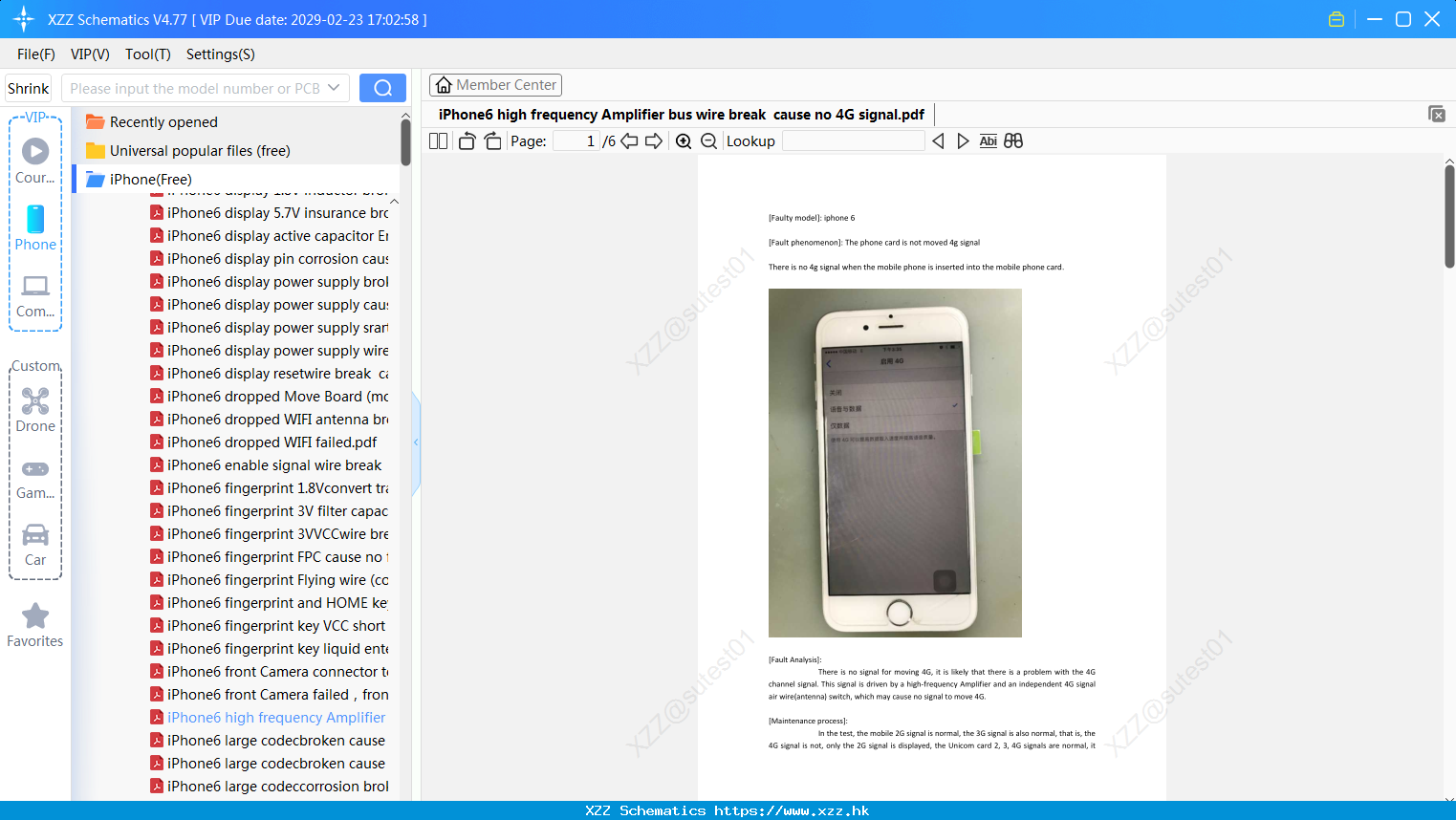This screenshot has width=1456, height=820.
Task: Click the blue search button
Action: pos(382,88)
